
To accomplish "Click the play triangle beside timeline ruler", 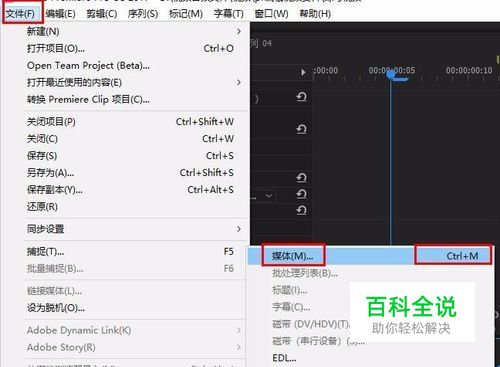I will (x=303, y=72).
